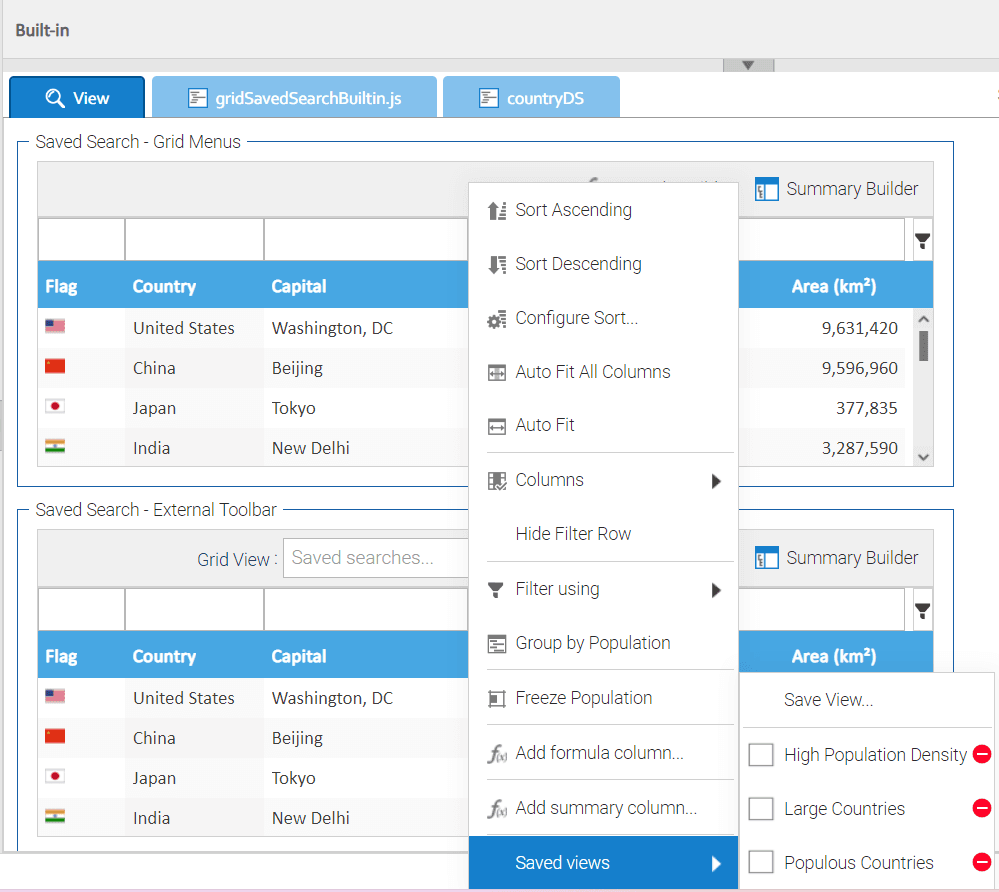The image size is (999, 892).
Task: Click the Filter using funnel icon
Action: (496, 589)
